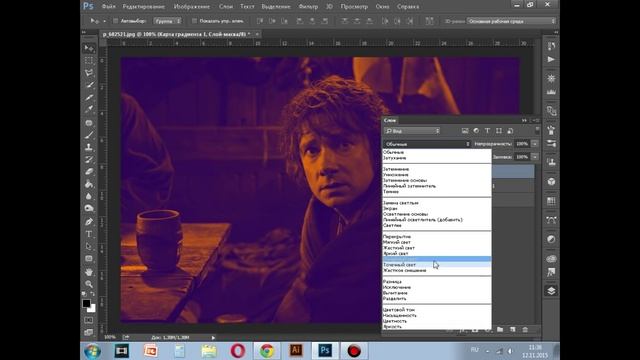
Task: Select the Hand tool
Action: coord(89,272)
